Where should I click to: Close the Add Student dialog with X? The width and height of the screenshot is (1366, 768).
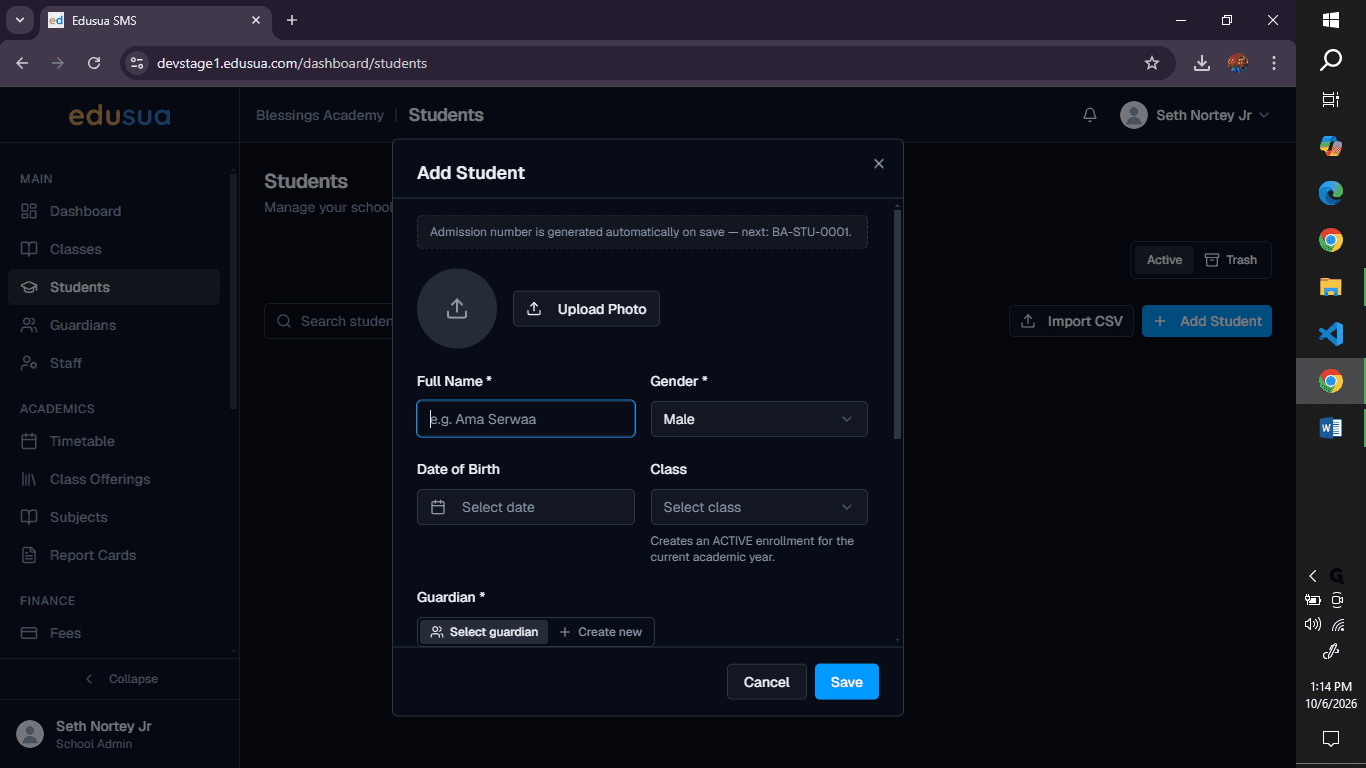tap(879, 164)
